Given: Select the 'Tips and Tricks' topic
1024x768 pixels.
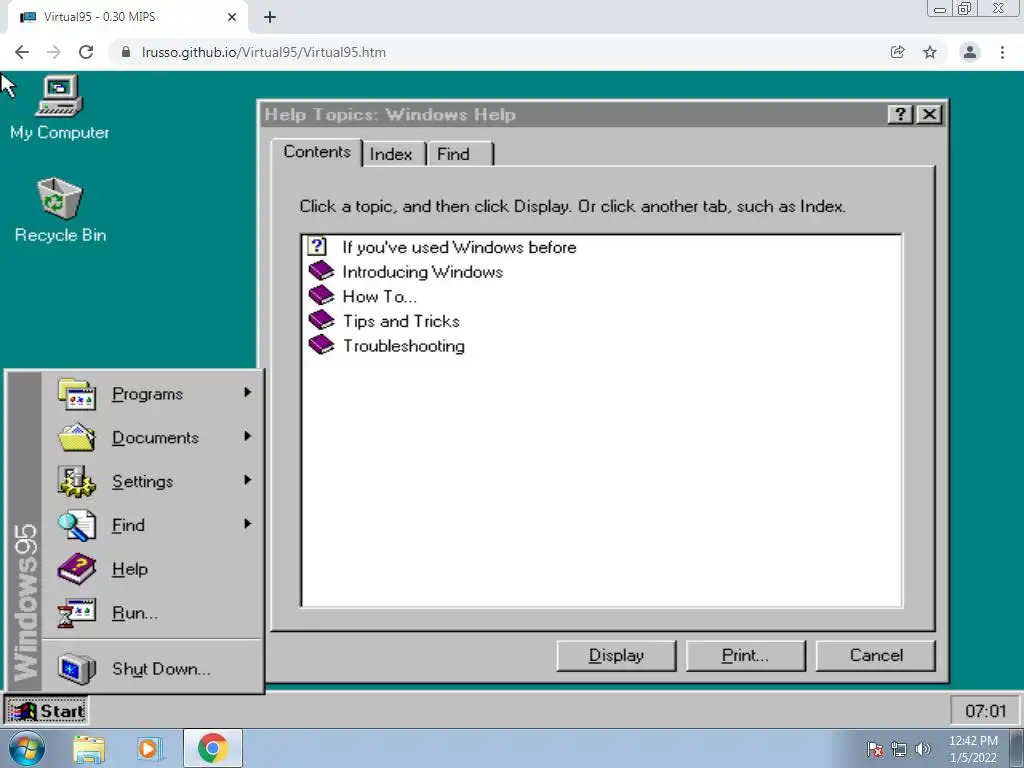Looking at the screenshot, I should pyautogui.click(x=401, y=321).
